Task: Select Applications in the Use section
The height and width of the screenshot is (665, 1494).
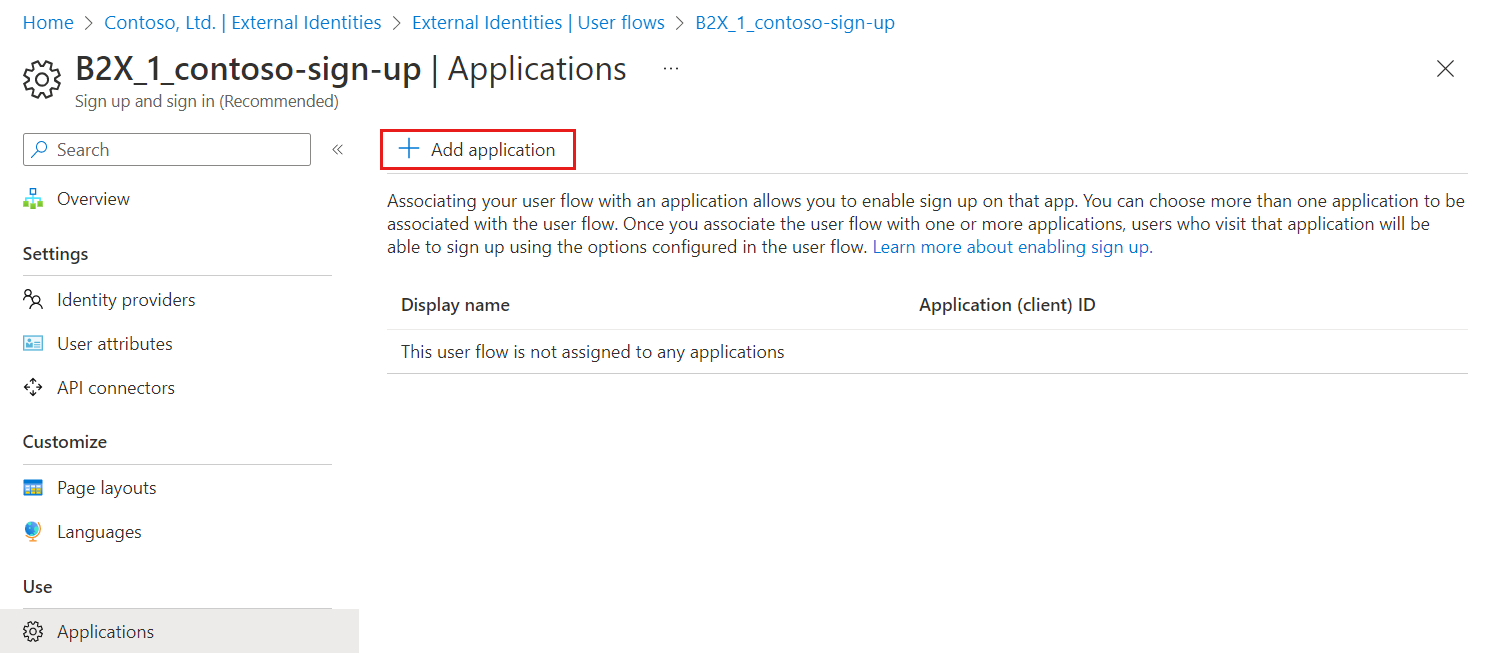Action: click(105, 631)
